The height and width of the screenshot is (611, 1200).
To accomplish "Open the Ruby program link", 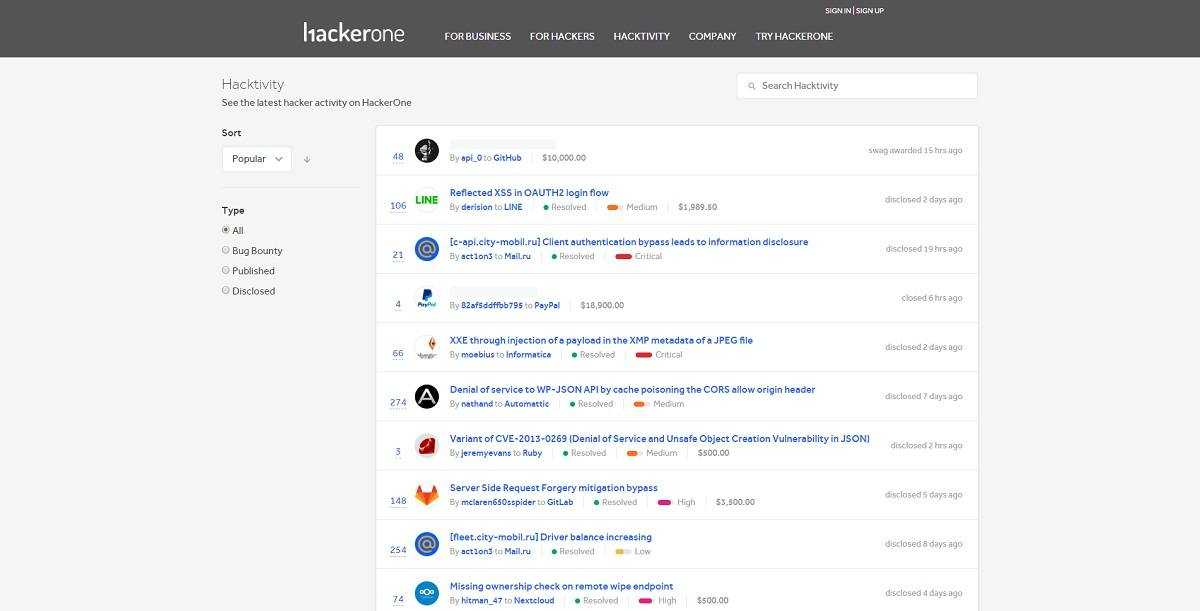I will pyautogui.click(x=532, y=453).
